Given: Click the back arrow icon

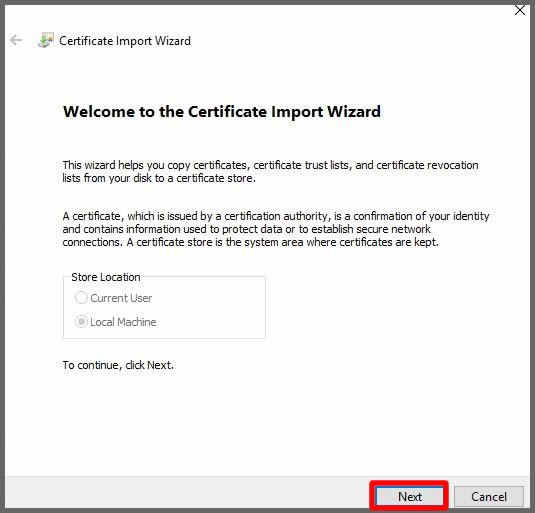Looking at the screenshot, I should 16,40.
